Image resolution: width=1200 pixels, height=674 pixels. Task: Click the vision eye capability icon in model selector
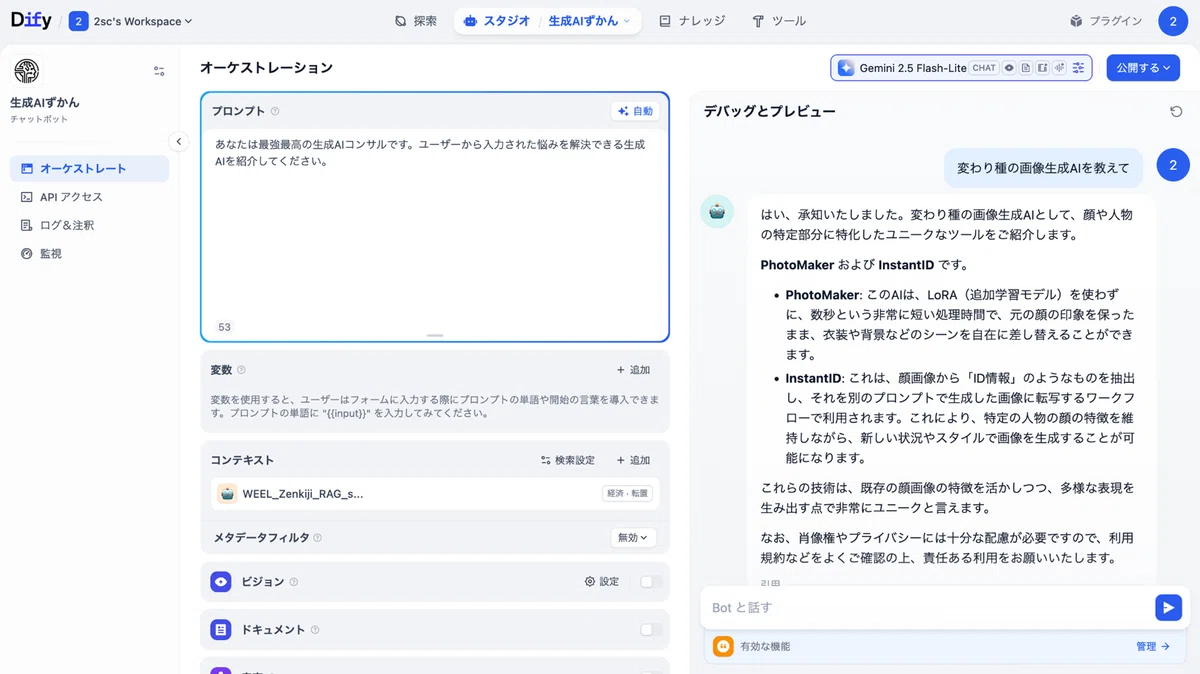pyautogui.click(x=1010, y=68)
